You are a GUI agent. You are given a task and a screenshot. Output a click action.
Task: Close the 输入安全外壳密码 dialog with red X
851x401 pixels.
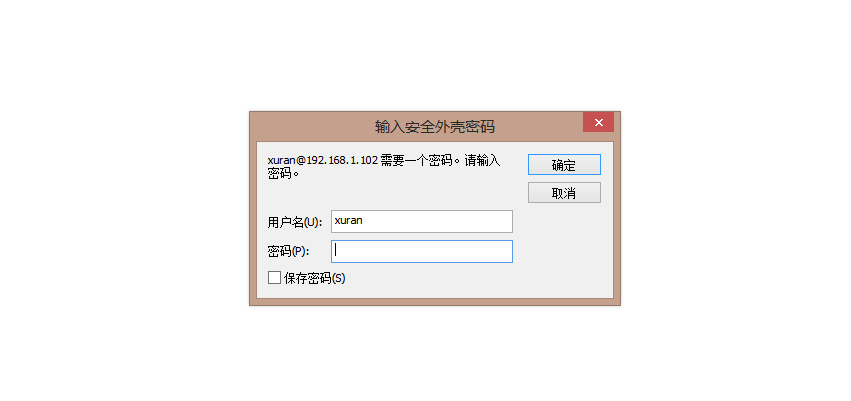pyautogui.click(x=598, y=122)
